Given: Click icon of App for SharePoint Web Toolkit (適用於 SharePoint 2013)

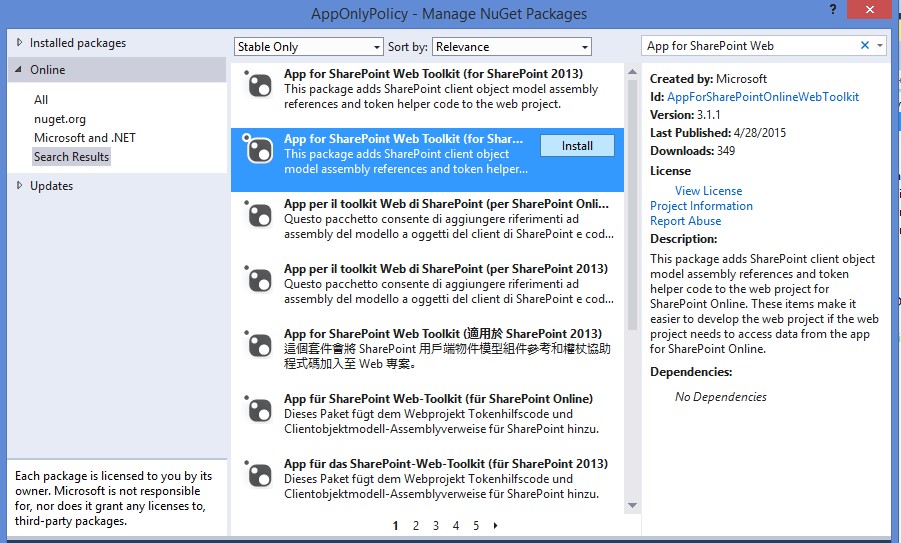Looking at the screenshot, I should pyautogui.click(x=259, y=345).
